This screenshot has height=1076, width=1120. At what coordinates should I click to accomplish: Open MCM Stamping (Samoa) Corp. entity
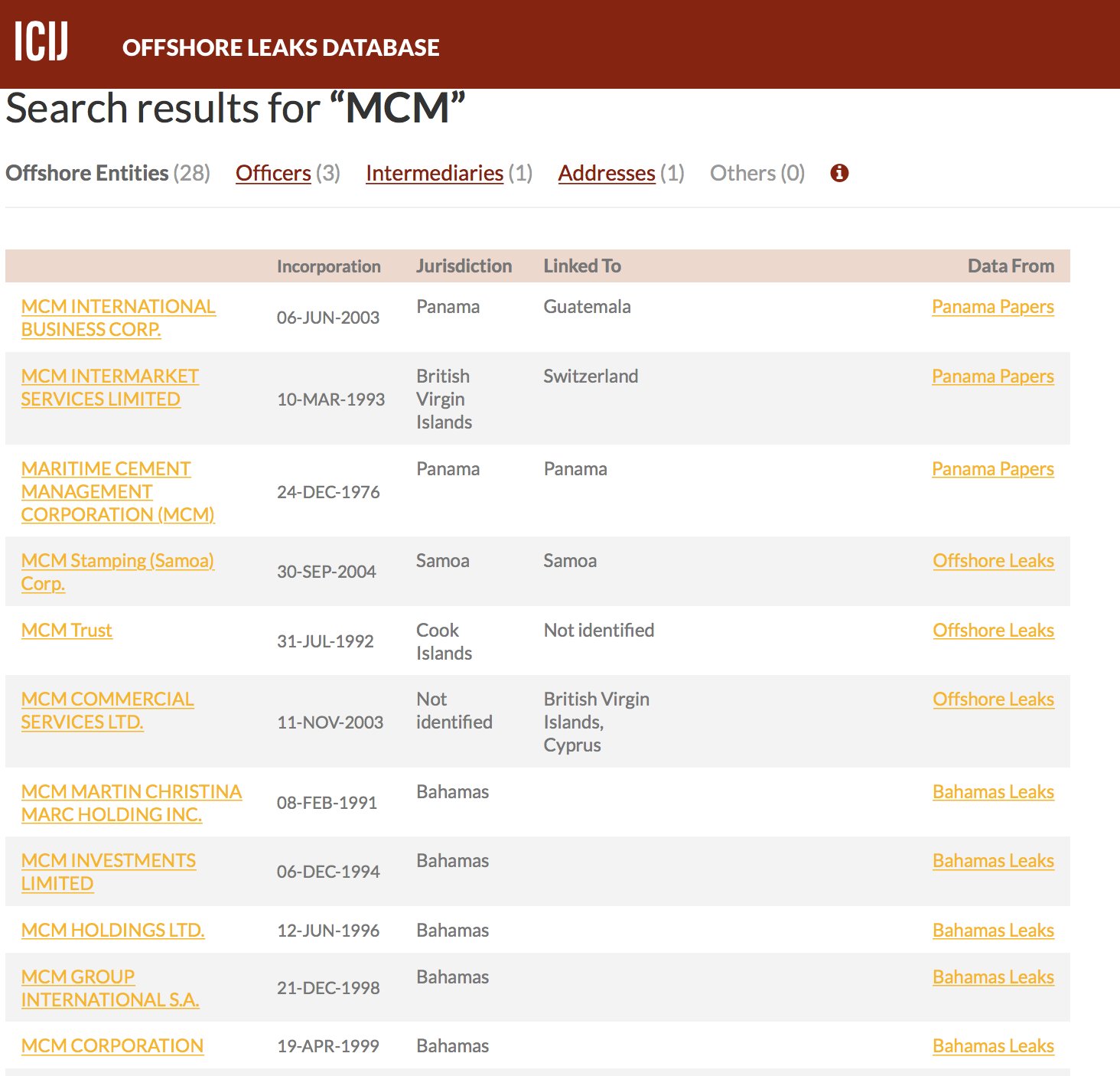point(118,572)
